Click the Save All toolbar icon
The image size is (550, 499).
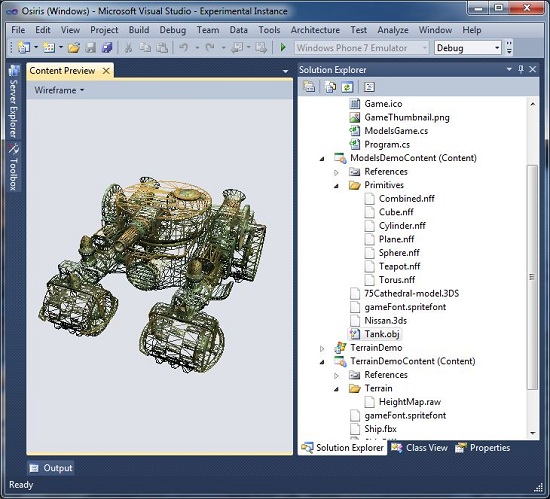[x=107, y=47]
